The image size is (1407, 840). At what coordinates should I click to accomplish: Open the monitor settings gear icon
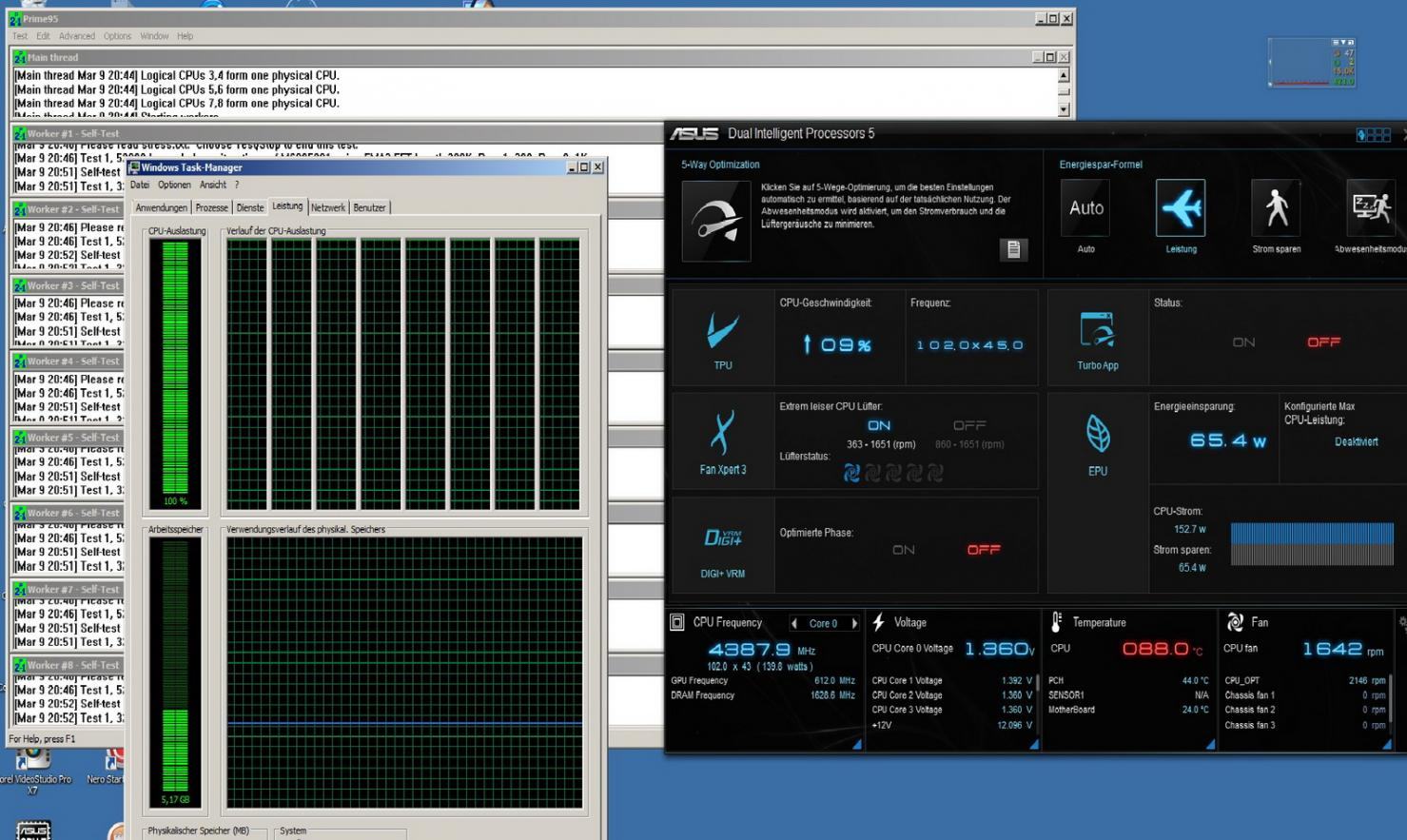click(1401, 622)
